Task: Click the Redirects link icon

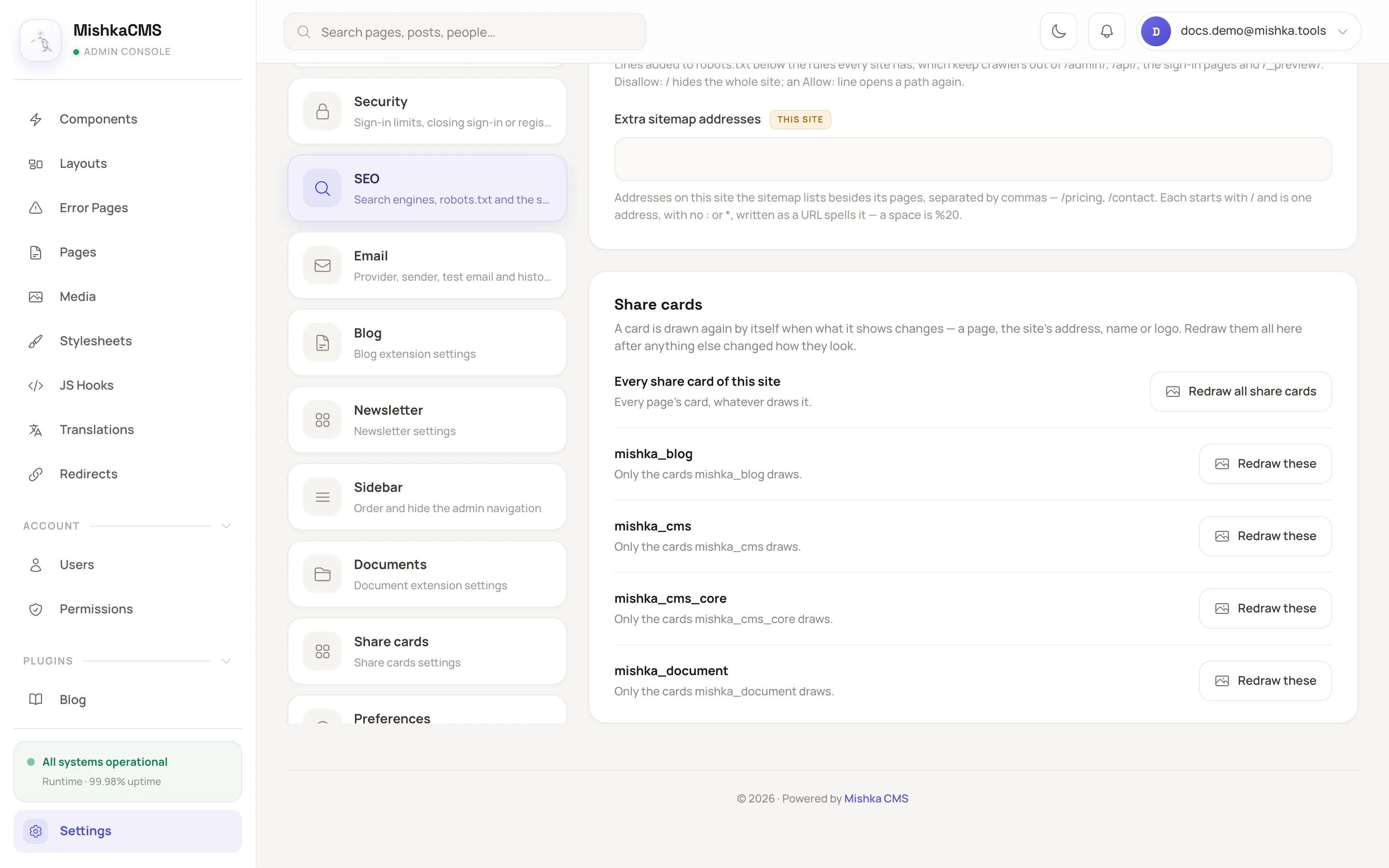Action: click(x=36, y=474)
